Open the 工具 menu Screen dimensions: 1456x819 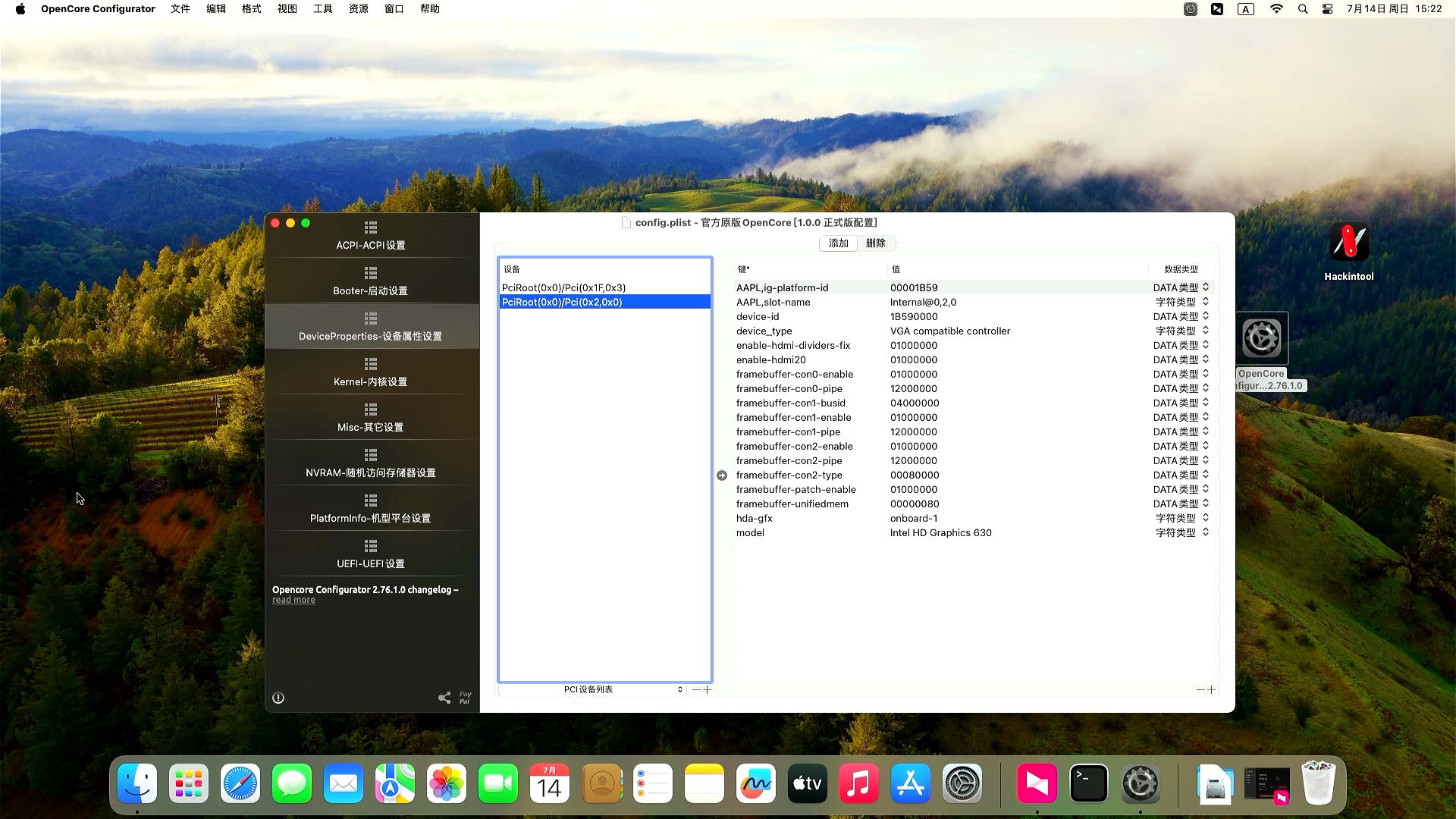[x=323, y=9]
